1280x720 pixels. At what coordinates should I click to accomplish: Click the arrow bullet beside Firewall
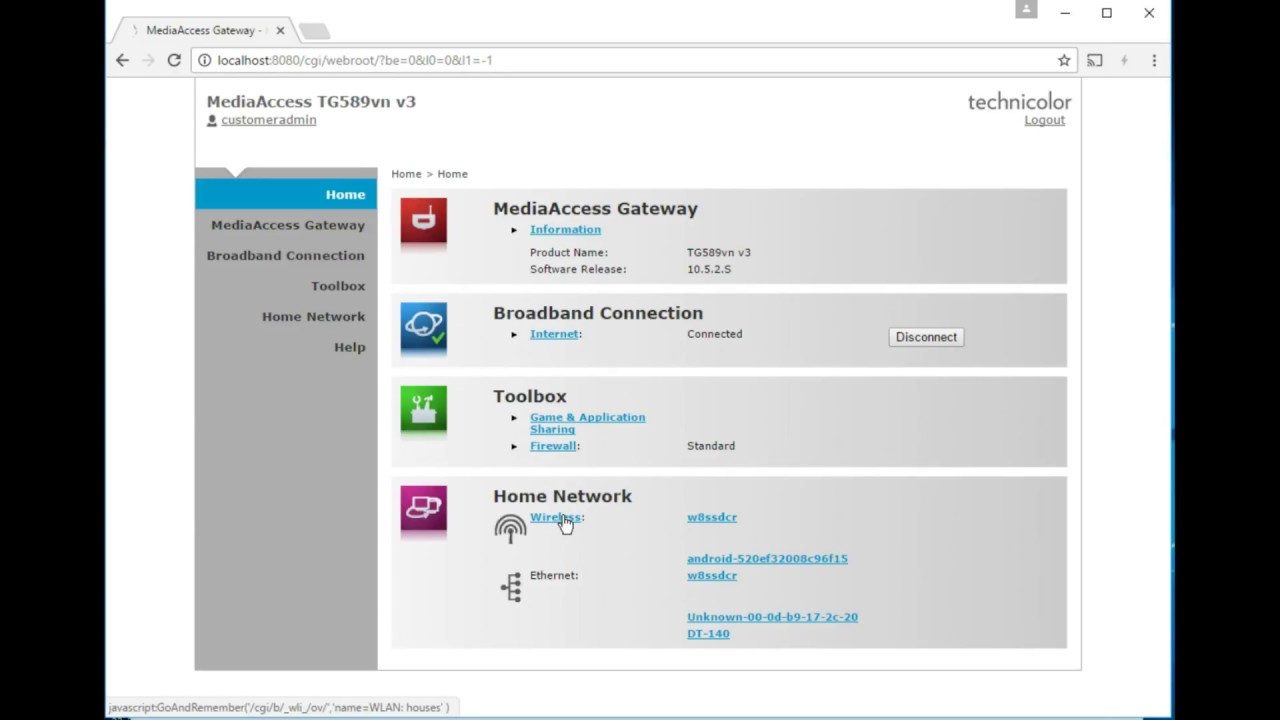point(514,446)
